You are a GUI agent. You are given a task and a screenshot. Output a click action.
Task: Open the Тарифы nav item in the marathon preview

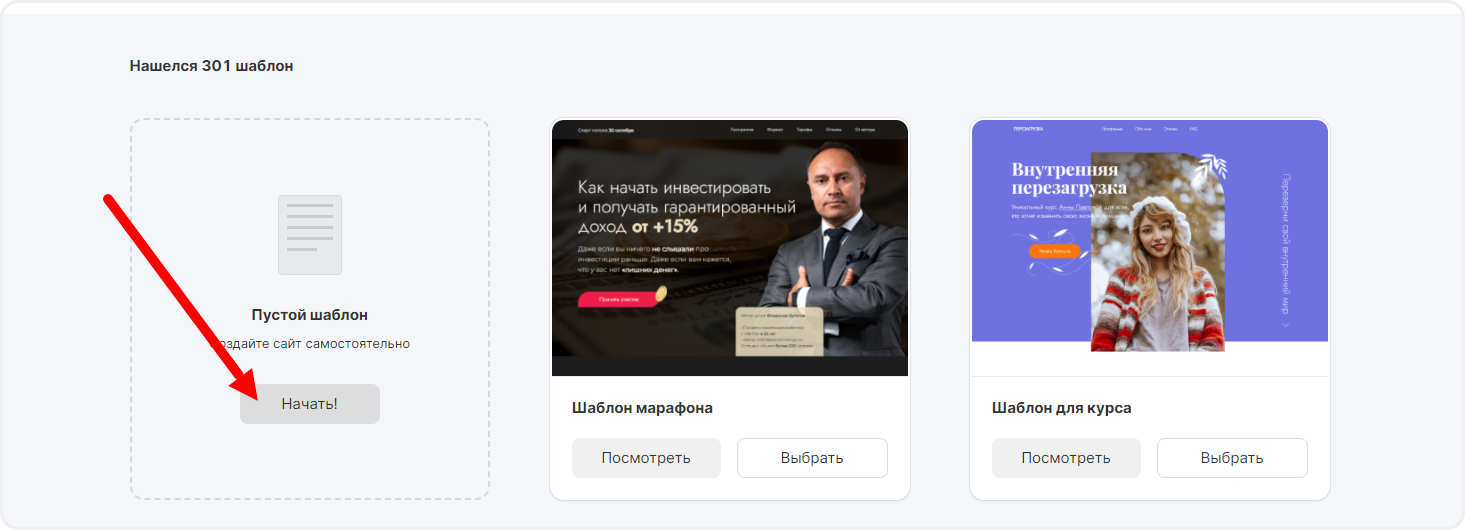point(805,130)
